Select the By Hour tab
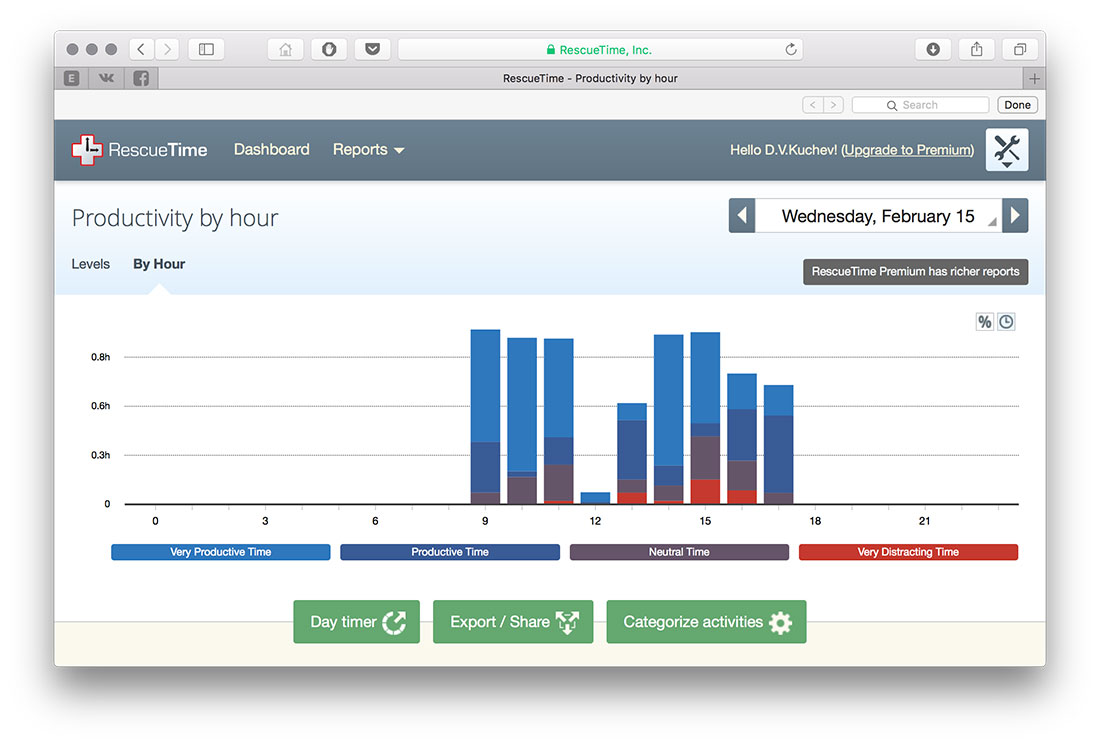 coord(159,264)
